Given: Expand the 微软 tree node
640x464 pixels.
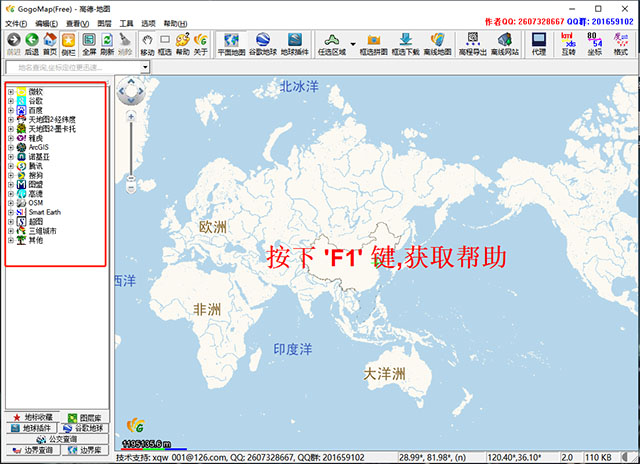Looking at the screenshot, I should pyautogui.click(x=11, y=92).
